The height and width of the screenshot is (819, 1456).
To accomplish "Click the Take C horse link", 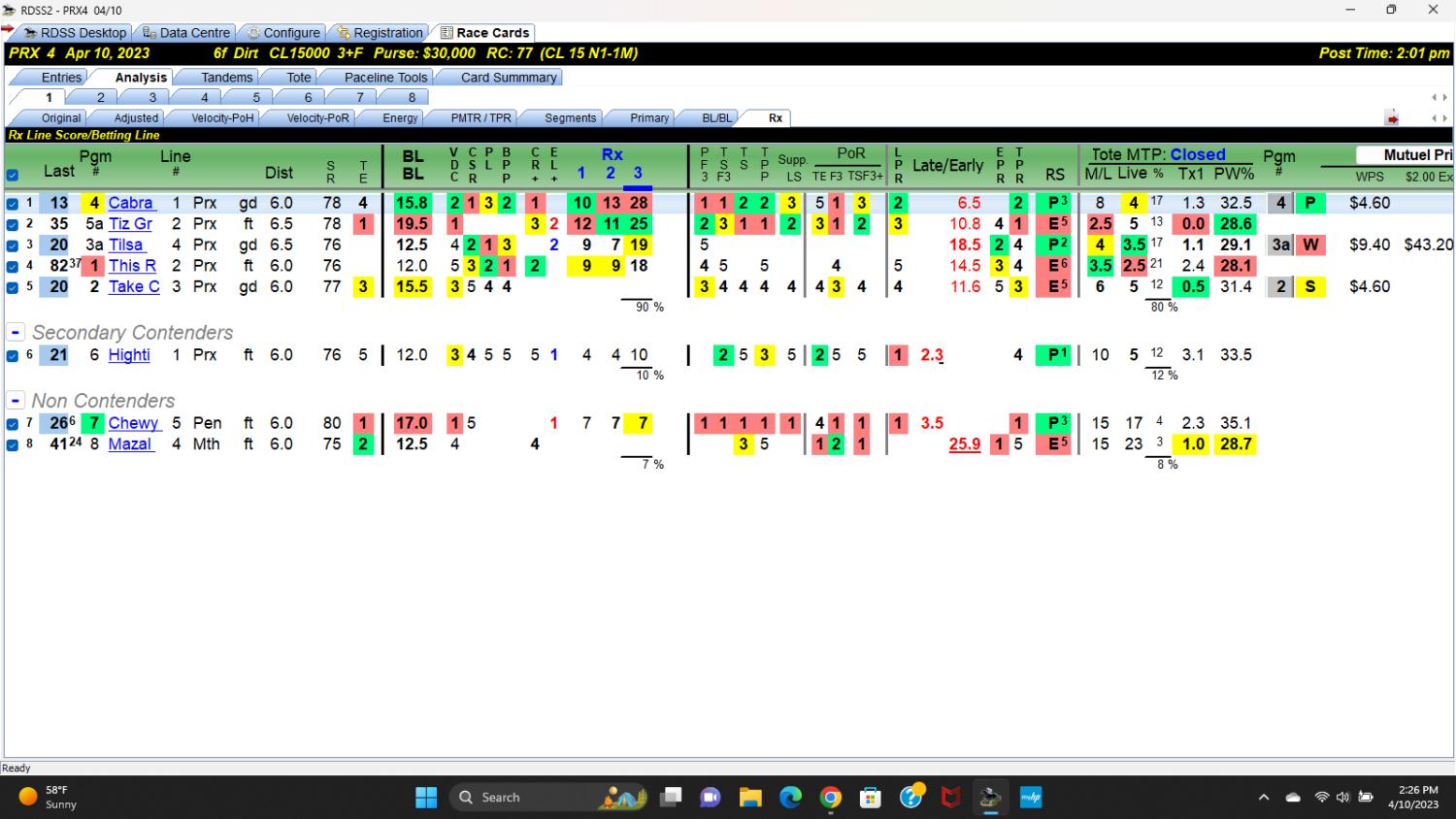I will 134,286.
